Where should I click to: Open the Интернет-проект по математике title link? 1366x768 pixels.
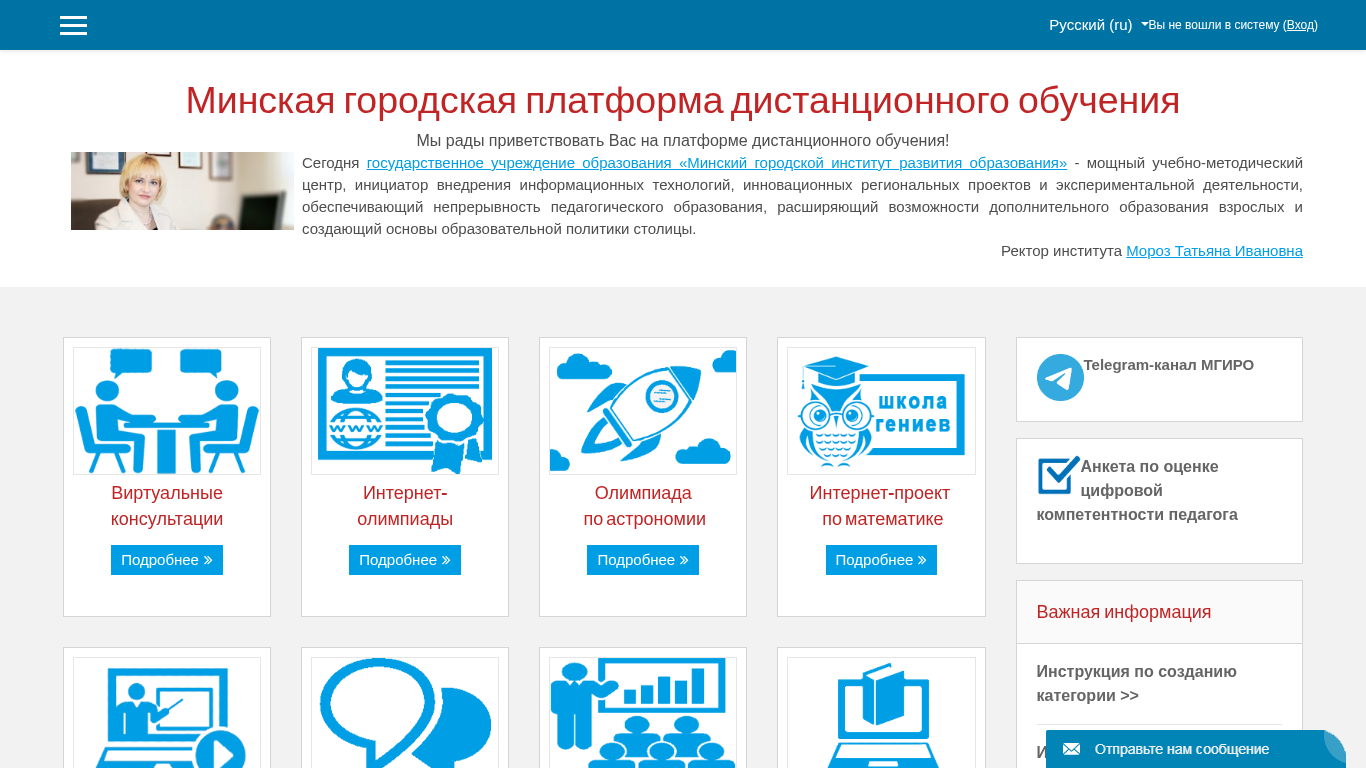880,506
